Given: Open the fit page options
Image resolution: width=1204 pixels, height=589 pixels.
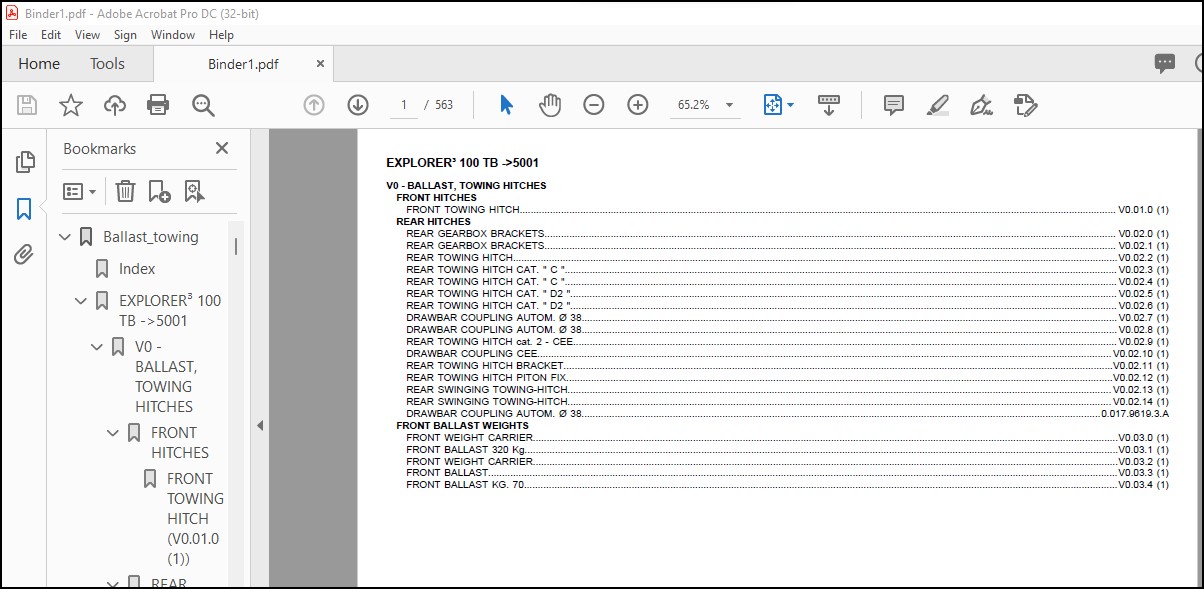Looking at the screenshot, I should pyautogui.click(x=778, y=105).
